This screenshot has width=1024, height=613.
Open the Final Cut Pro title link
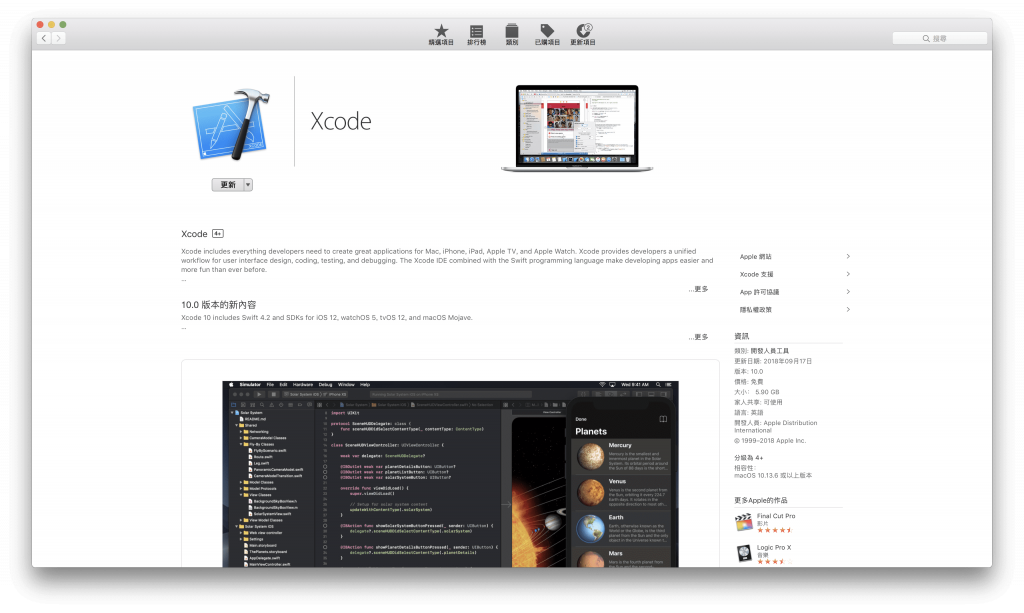[x=776, y=516]
